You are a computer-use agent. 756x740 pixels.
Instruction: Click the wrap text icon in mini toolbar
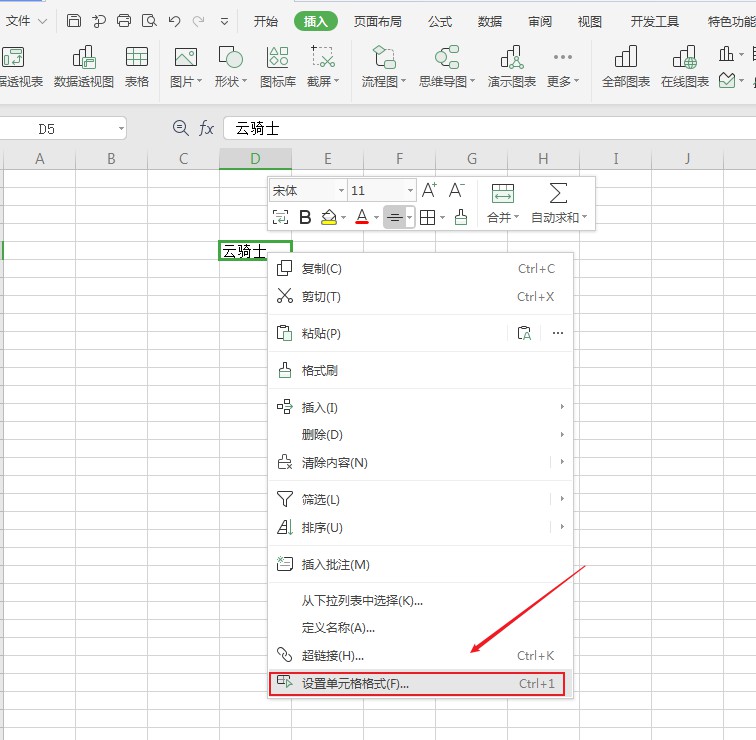280,217
